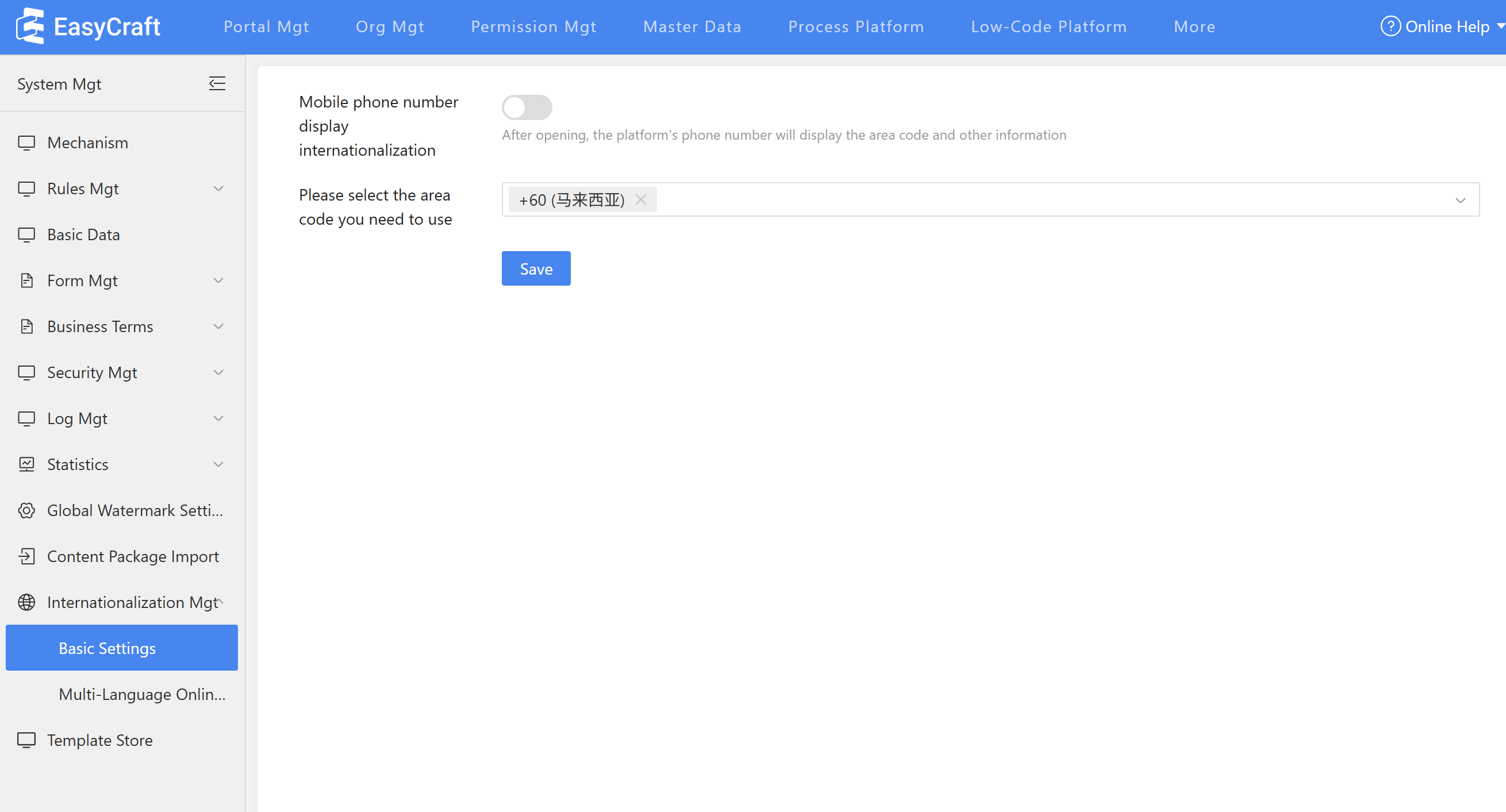The height and width of the screenshot is (812, 1506).
Task: Open Multi-Language Online submenu item
Action: point(141,694)
